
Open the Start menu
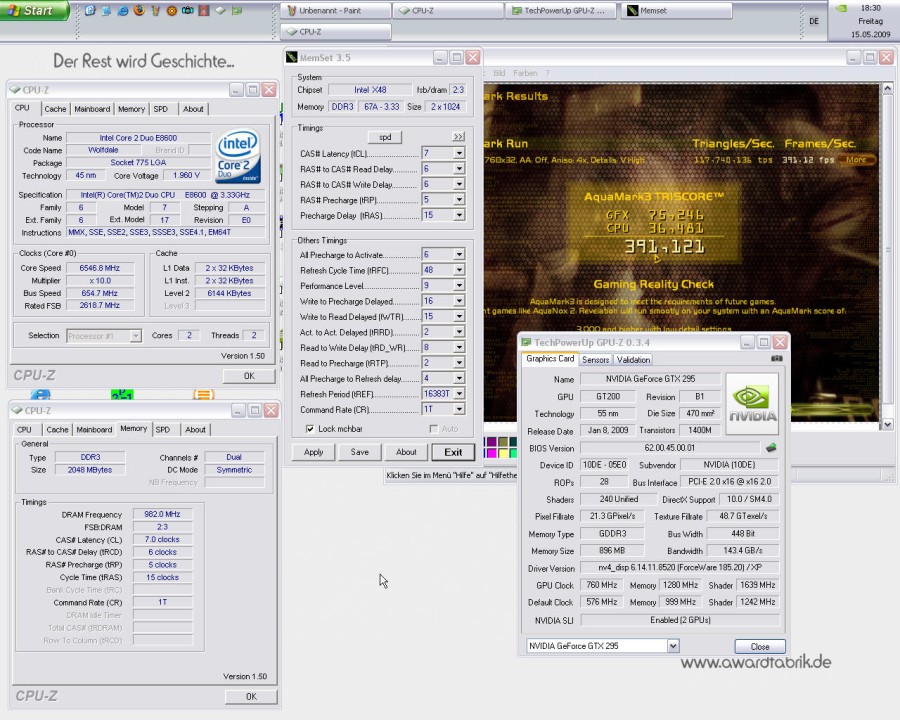pyautogui.click(x=34, y=10)
